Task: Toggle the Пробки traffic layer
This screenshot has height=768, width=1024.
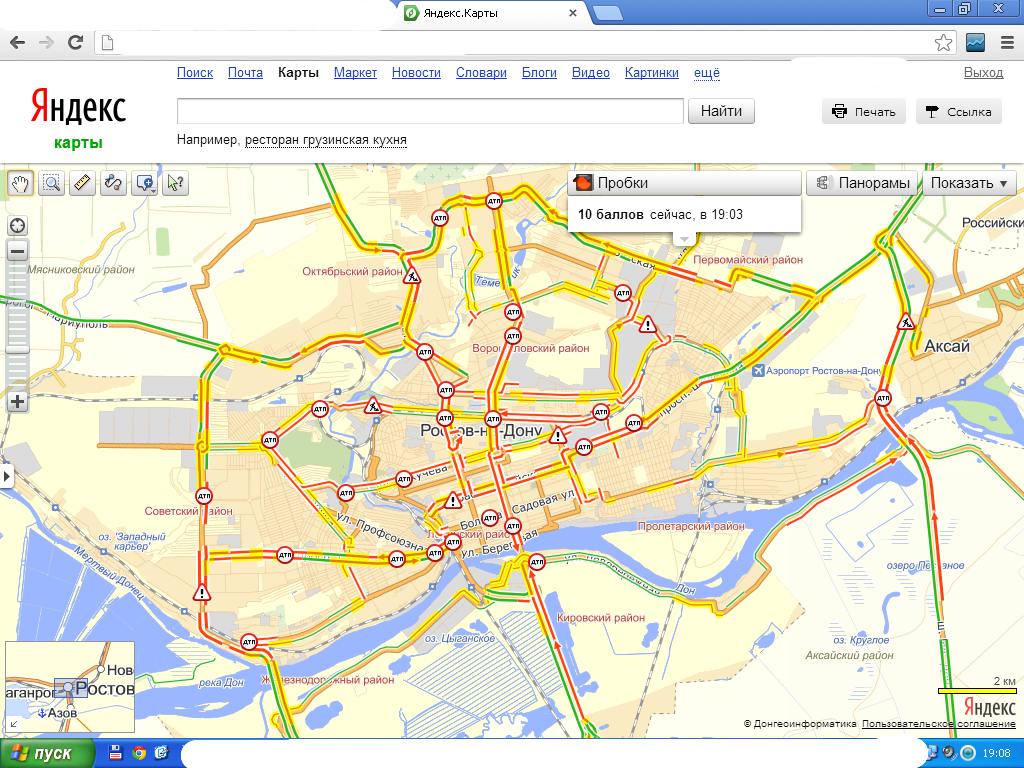Action: click(684, 183)
